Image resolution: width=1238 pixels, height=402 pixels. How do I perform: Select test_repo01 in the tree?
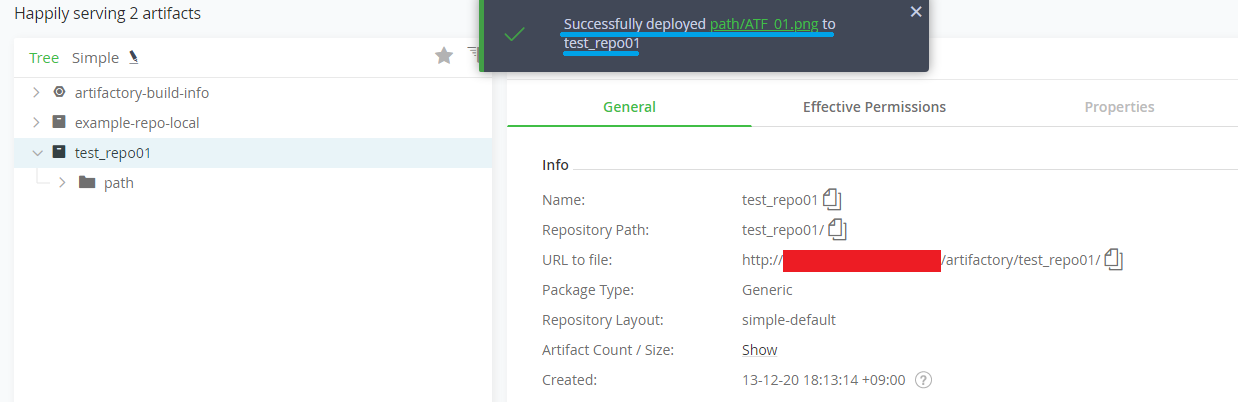(x=113, y=152)
